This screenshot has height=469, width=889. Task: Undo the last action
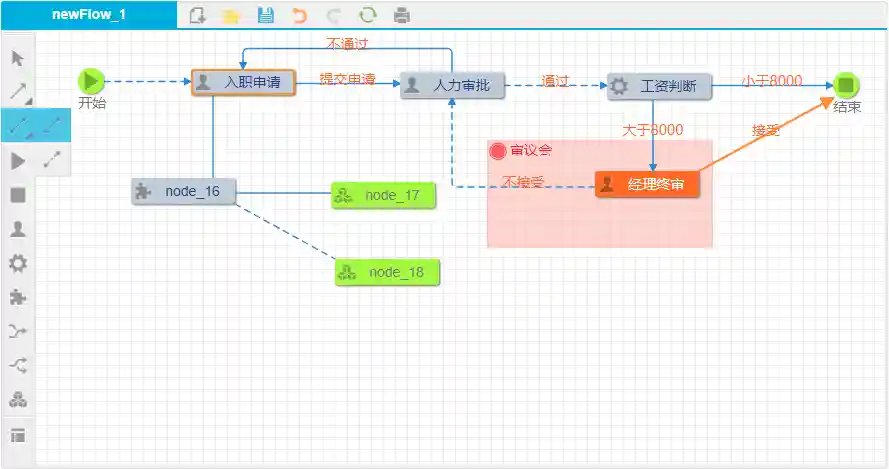point(299,15)
